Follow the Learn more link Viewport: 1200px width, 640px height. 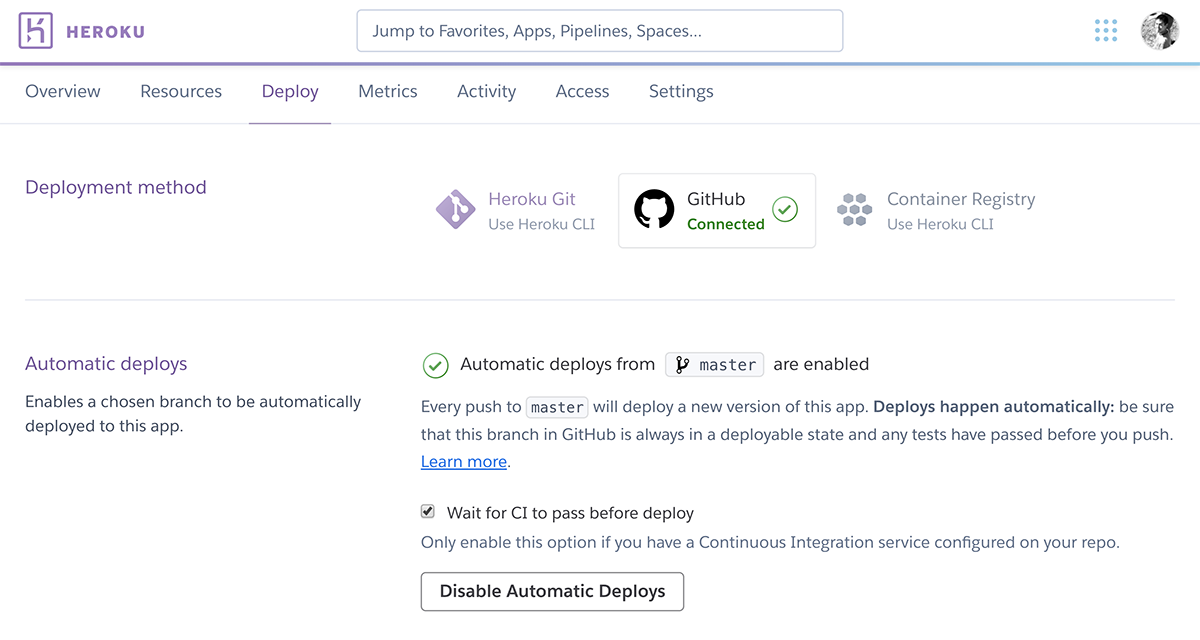tap(464, 462)
